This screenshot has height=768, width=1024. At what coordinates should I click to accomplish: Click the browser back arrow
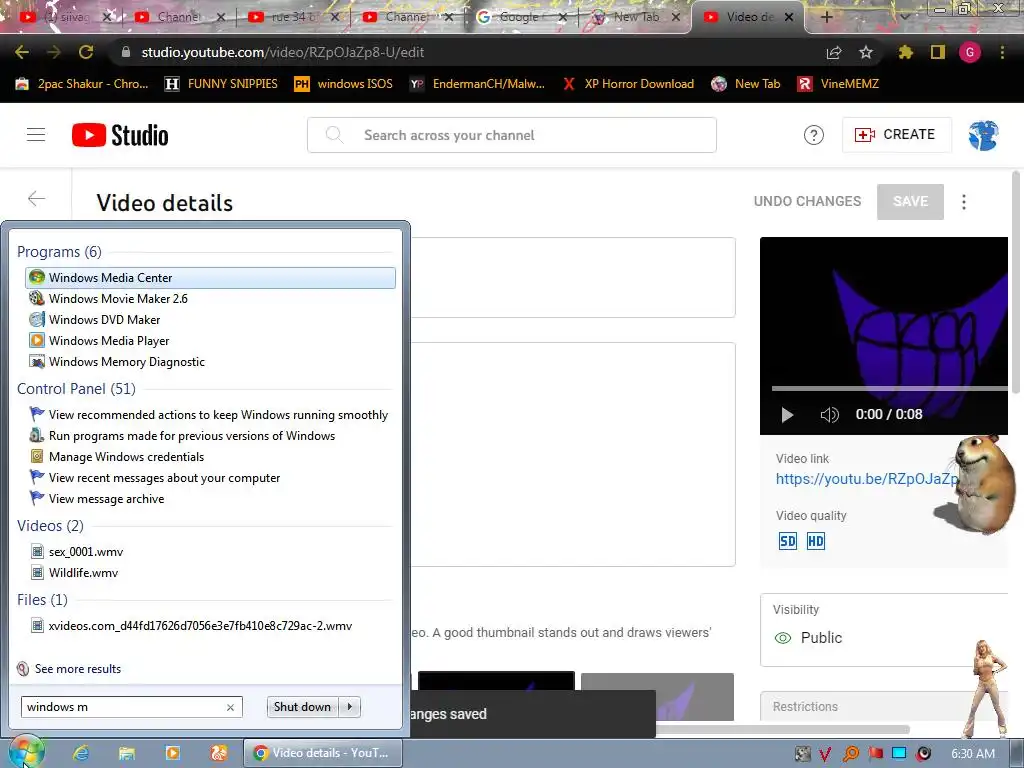pos(22,52)
